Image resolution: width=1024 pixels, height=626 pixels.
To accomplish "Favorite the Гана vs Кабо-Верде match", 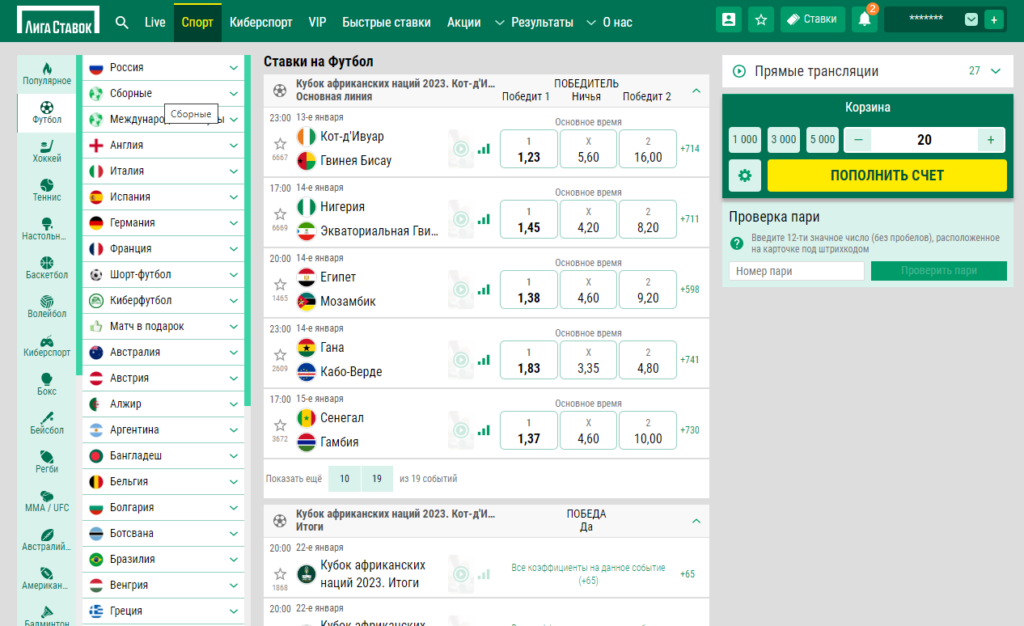I will pyautogui.click(x=280, y=355).
